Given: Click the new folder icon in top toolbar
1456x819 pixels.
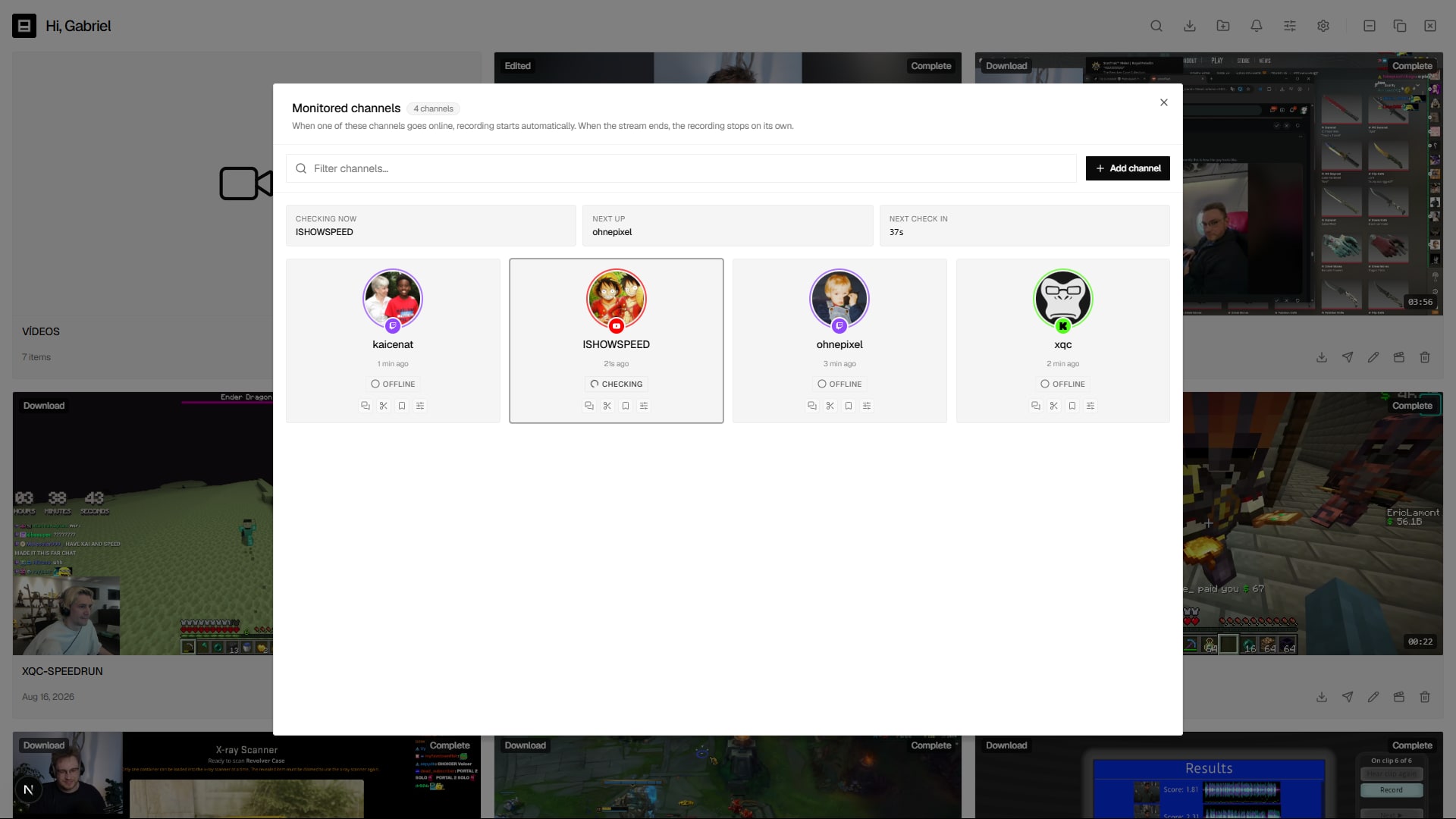Looking at the screenshot, I should 1223,26.
